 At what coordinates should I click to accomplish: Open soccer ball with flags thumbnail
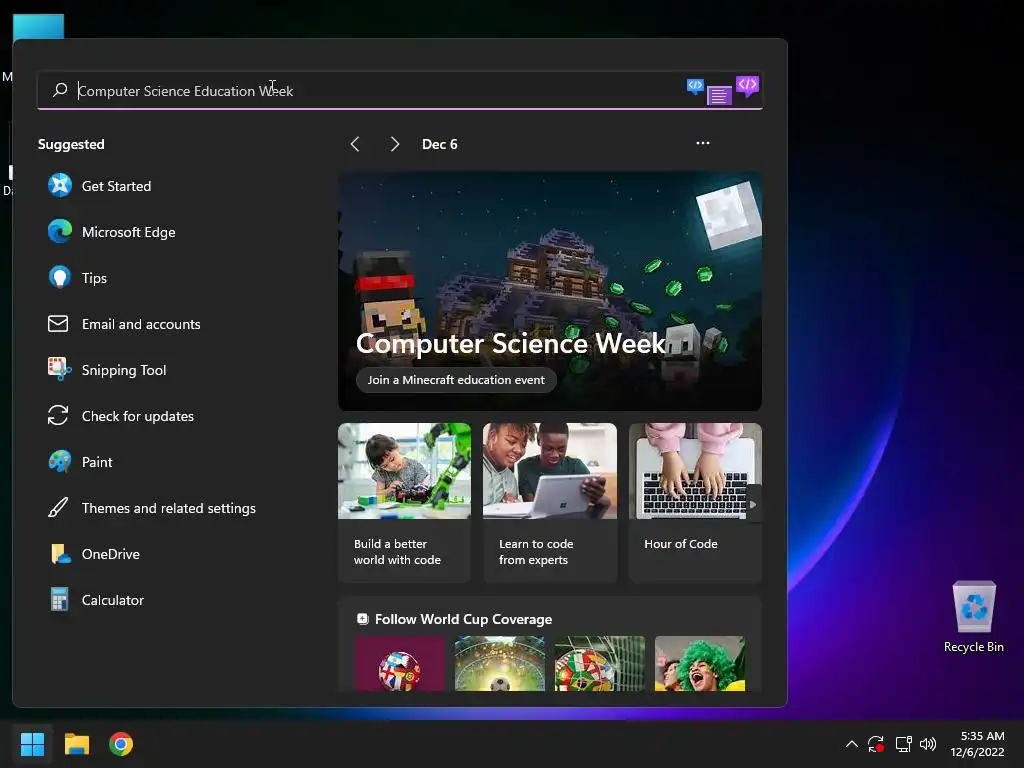[400, 664]
